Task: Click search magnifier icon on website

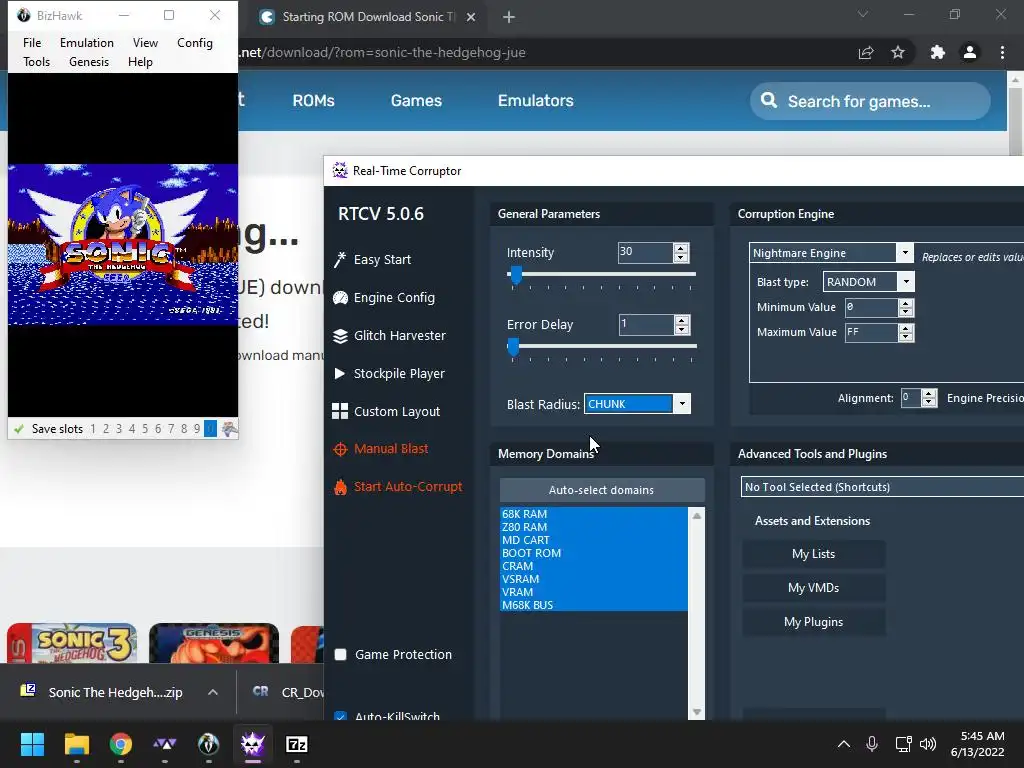Action: pos(769,101)
